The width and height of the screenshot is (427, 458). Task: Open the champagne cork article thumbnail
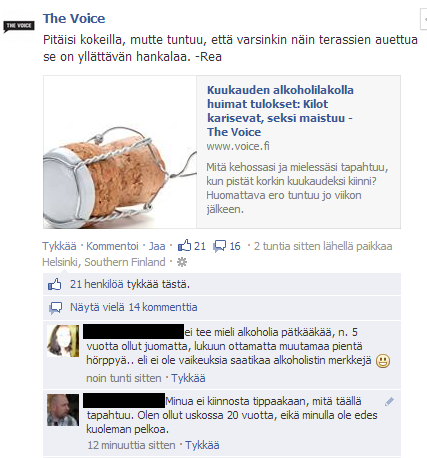point(120,152)
